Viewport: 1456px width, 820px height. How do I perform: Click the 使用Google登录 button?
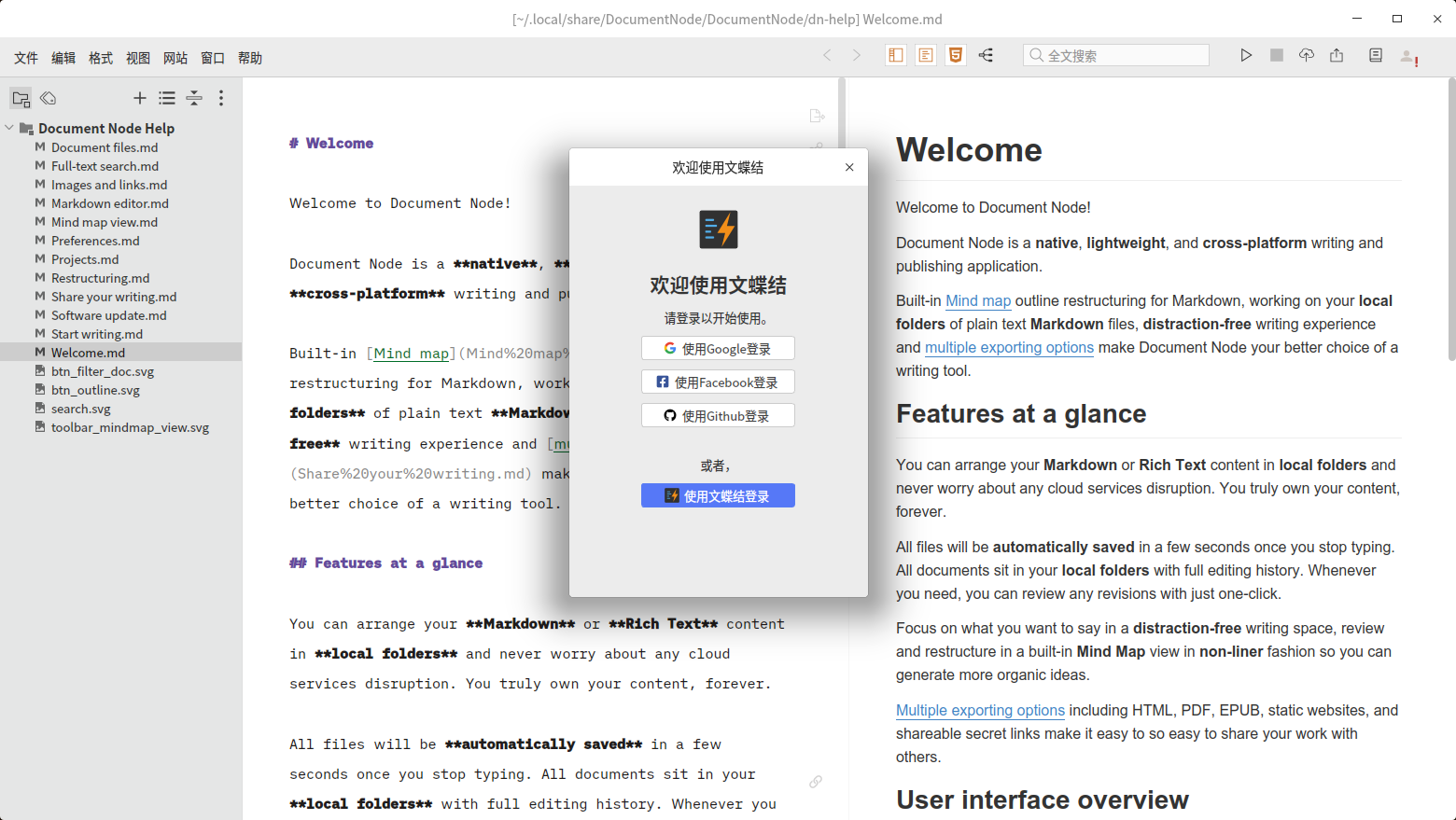(x=718, y=348)
